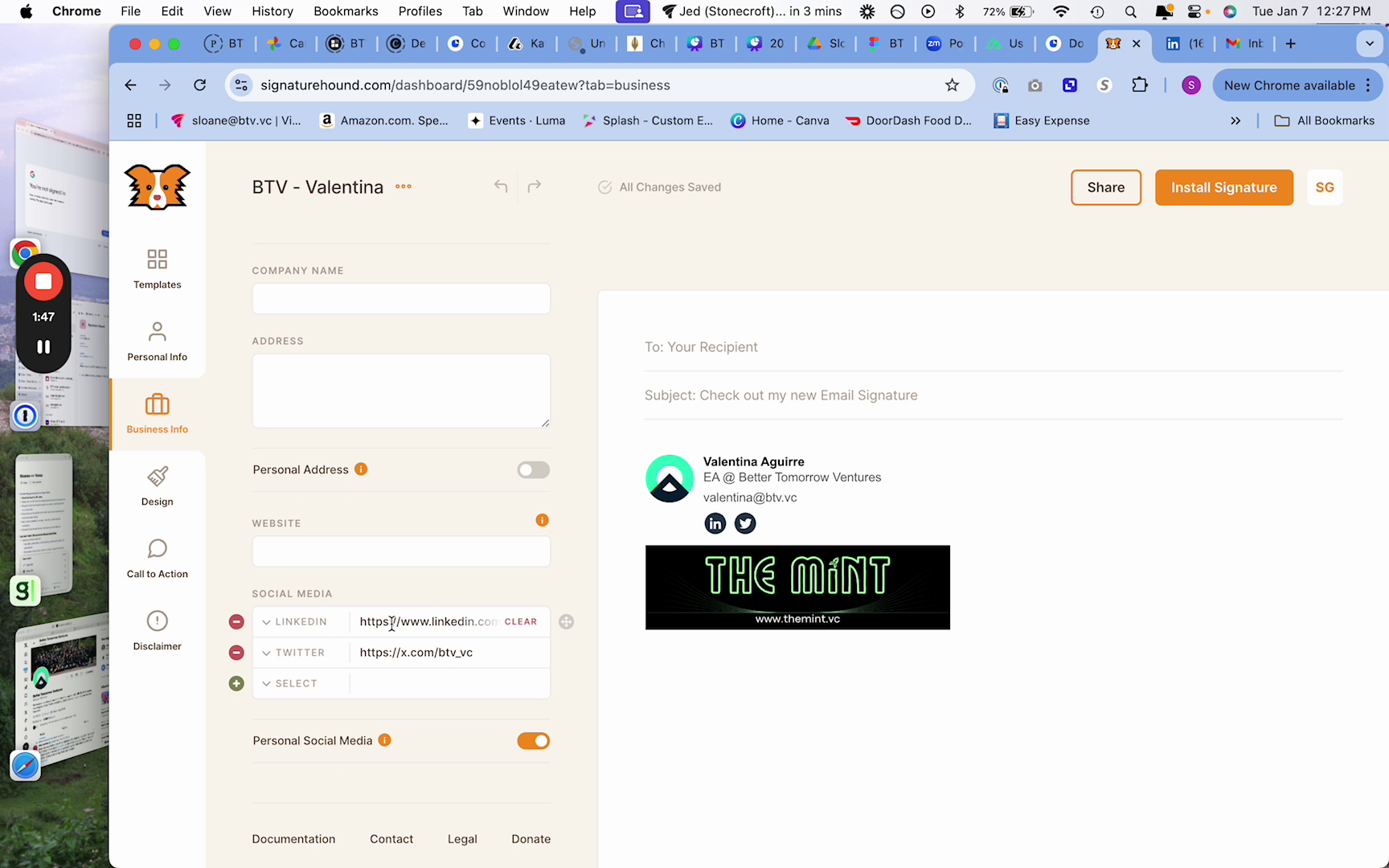Reload the current page
This screenshot has width=1389, height=868.
pyautogui.click(x=200, y=85)
